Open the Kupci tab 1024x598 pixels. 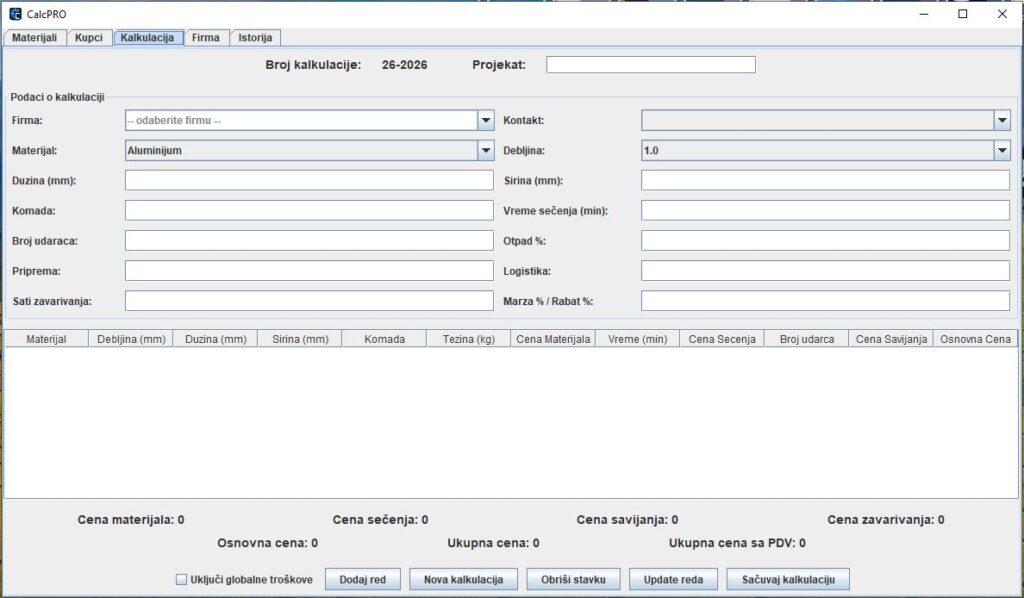89,38
